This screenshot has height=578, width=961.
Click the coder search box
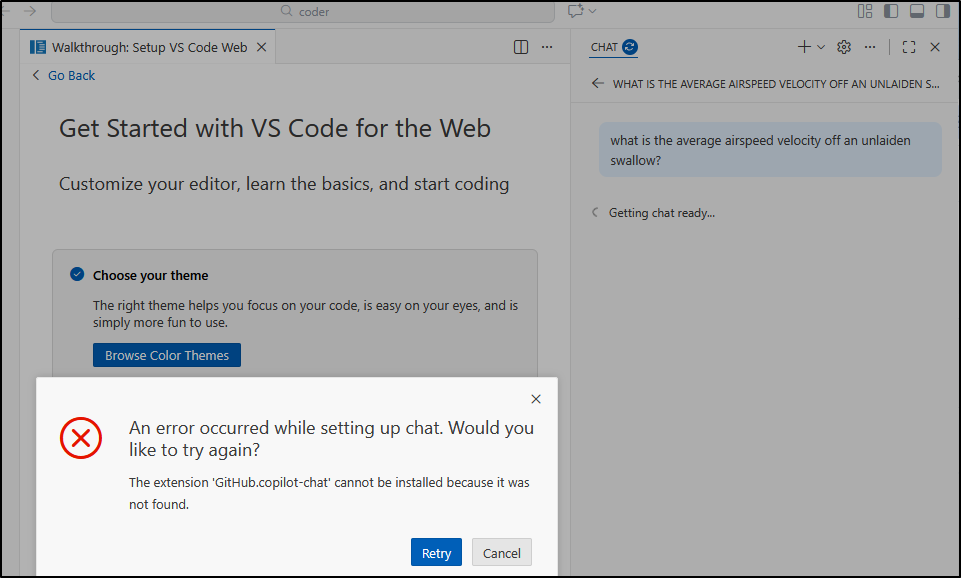point(303,12)
